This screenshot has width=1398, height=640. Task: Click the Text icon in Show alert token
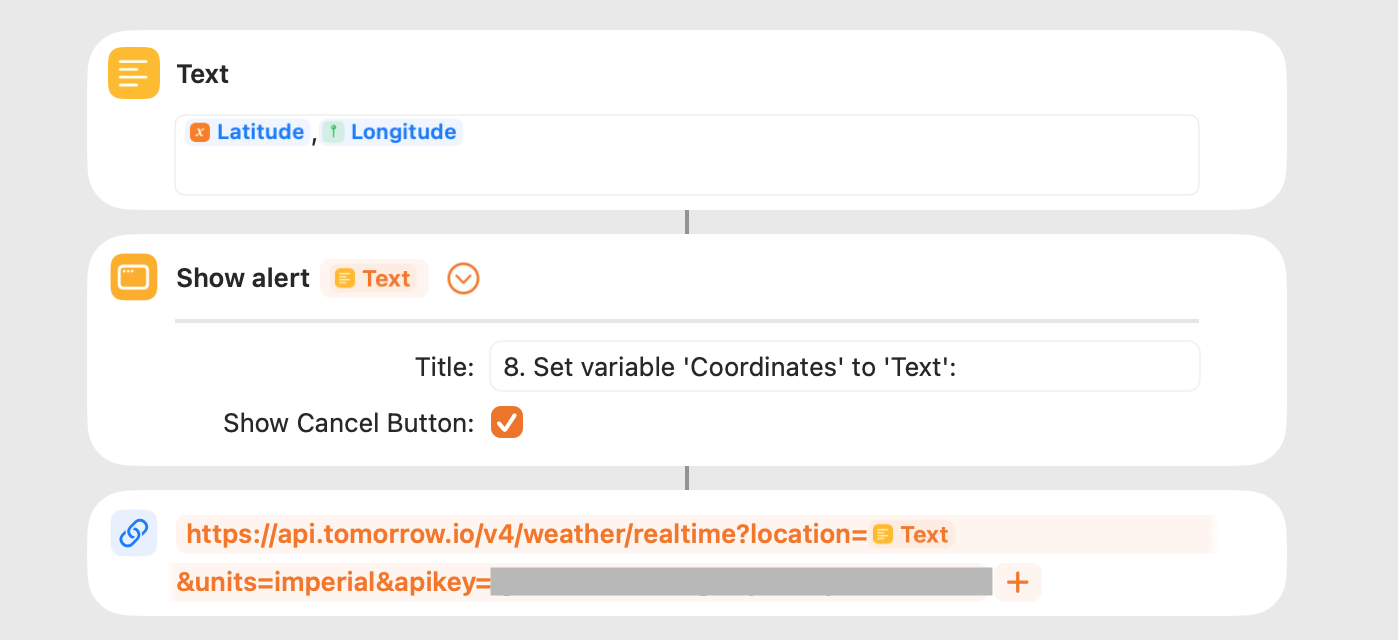tap(345, 279)
